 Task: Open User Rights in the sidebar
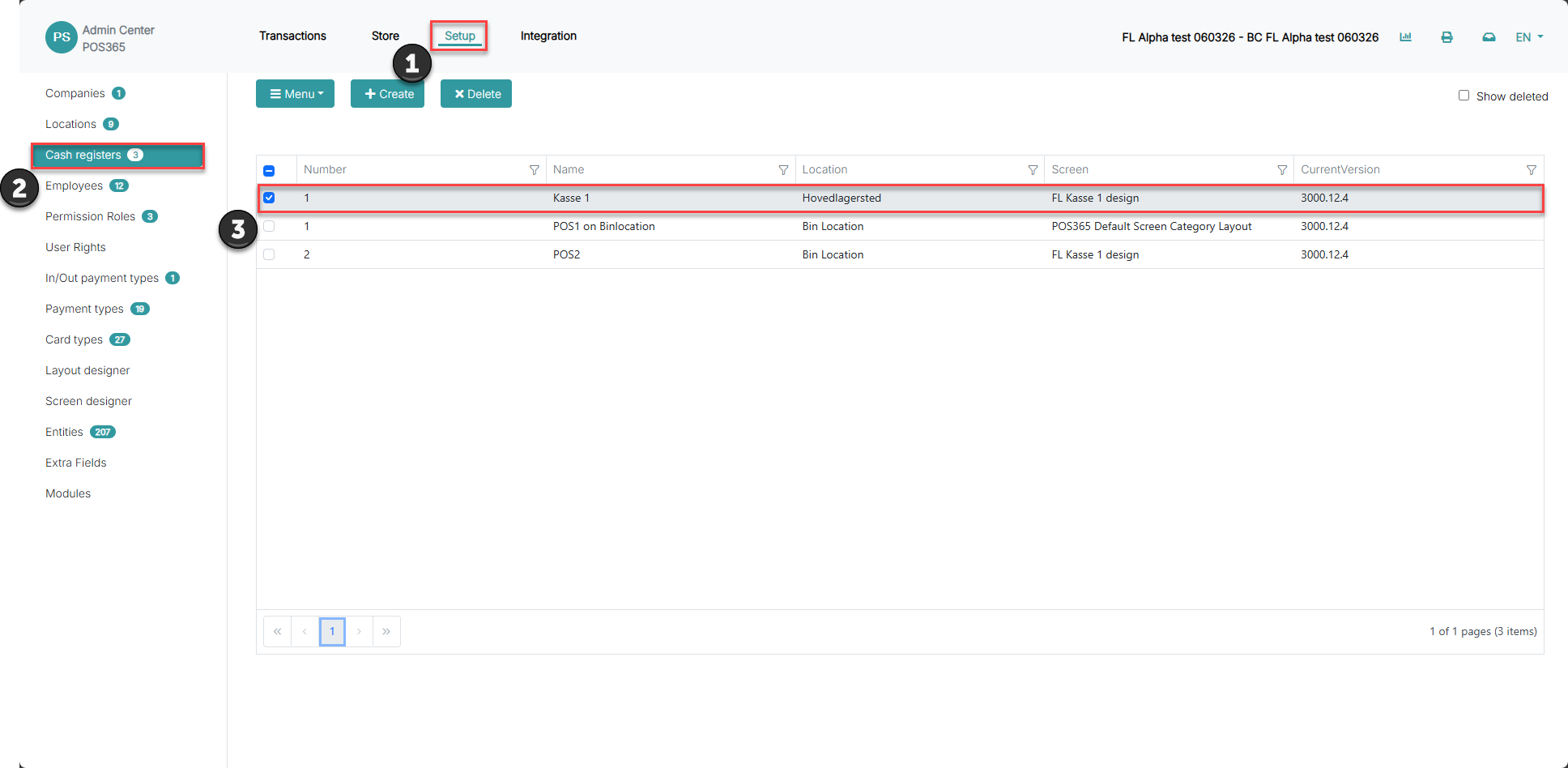coord(75,247)
